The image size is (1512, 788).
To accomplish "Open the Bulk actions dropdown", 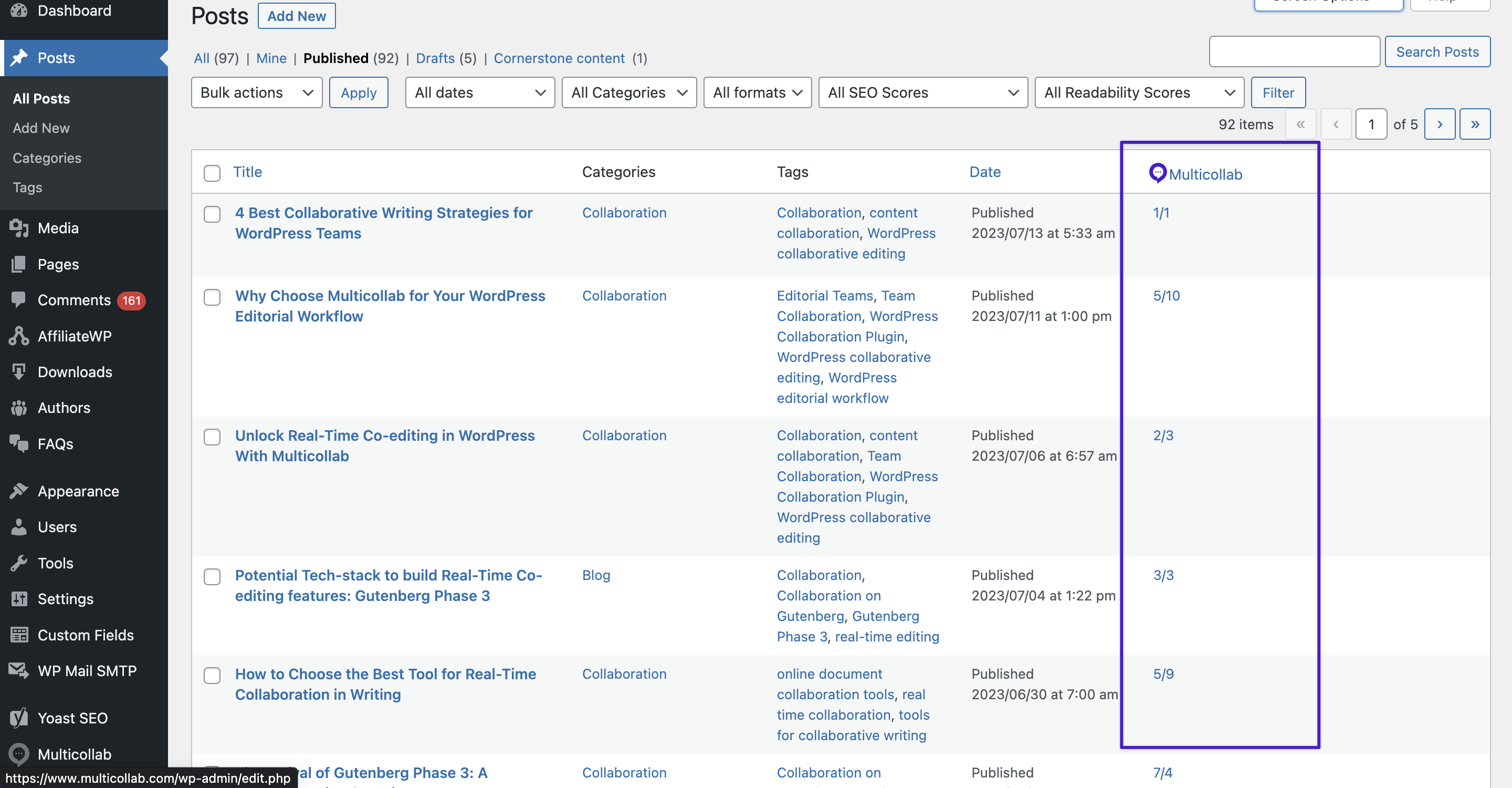I will [257, 93].
